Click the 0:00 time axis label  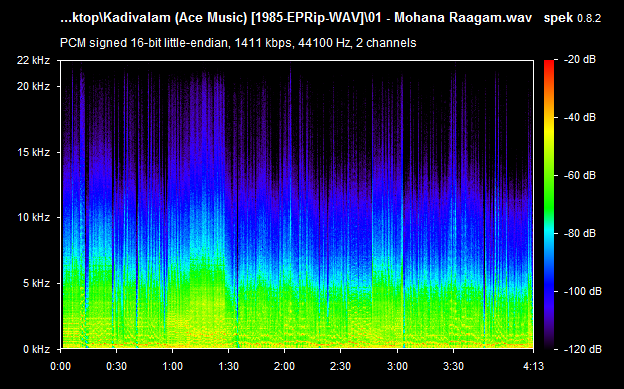tap(60, 366)
